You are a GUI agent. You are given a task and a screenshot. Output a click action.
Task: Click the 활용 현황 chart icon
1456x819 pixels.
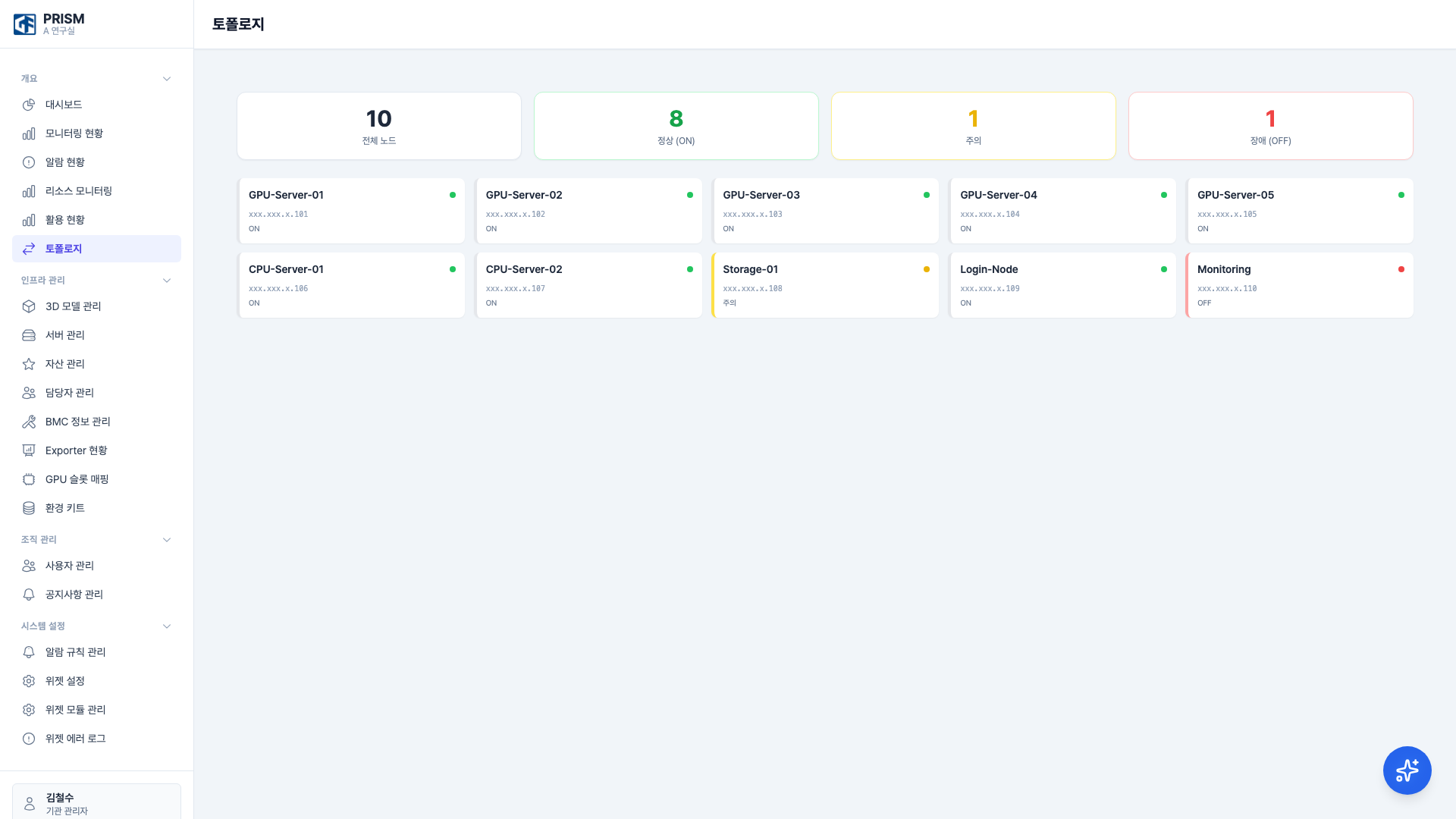coord(29,220)
